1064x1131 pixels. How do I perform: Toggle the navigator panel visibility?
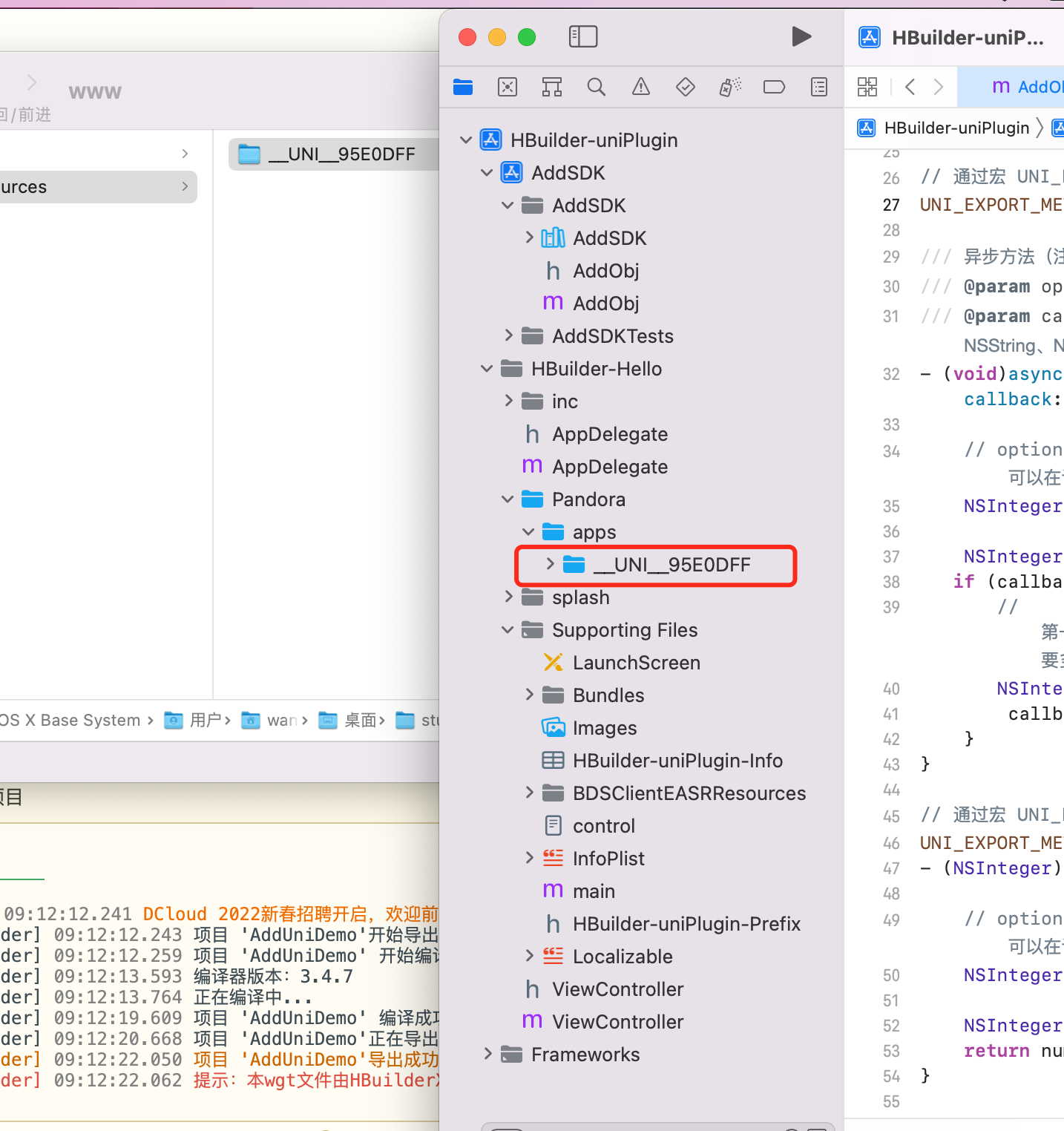(x=583, y=36)
